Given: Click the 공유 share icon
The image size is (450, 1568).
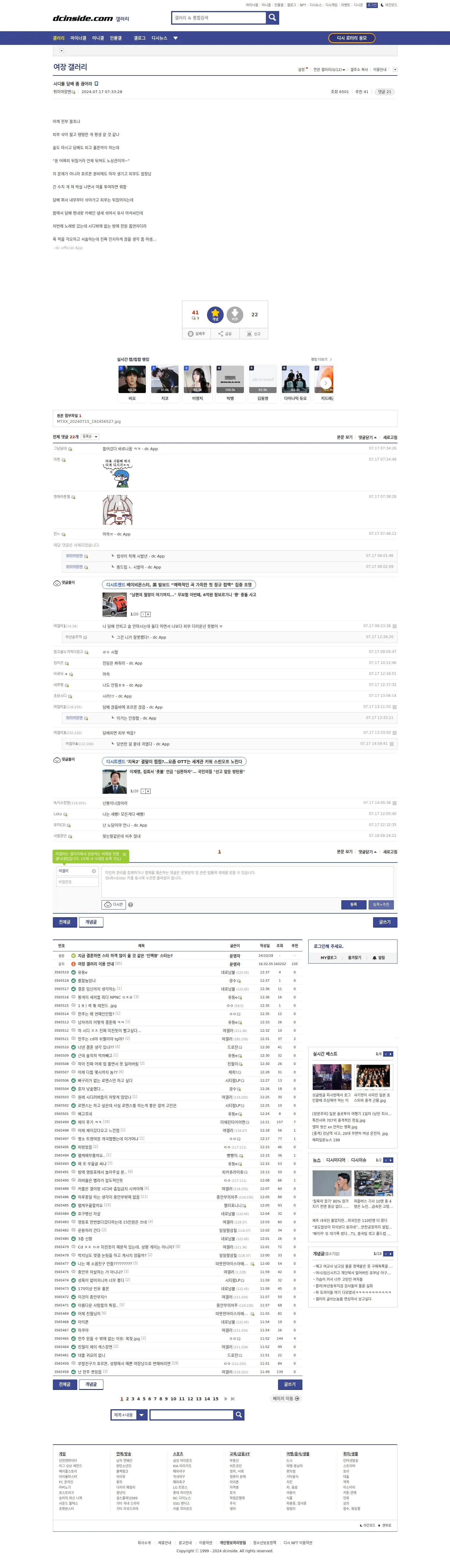Looking at the screenshot, I should click(x=221, y=334).
